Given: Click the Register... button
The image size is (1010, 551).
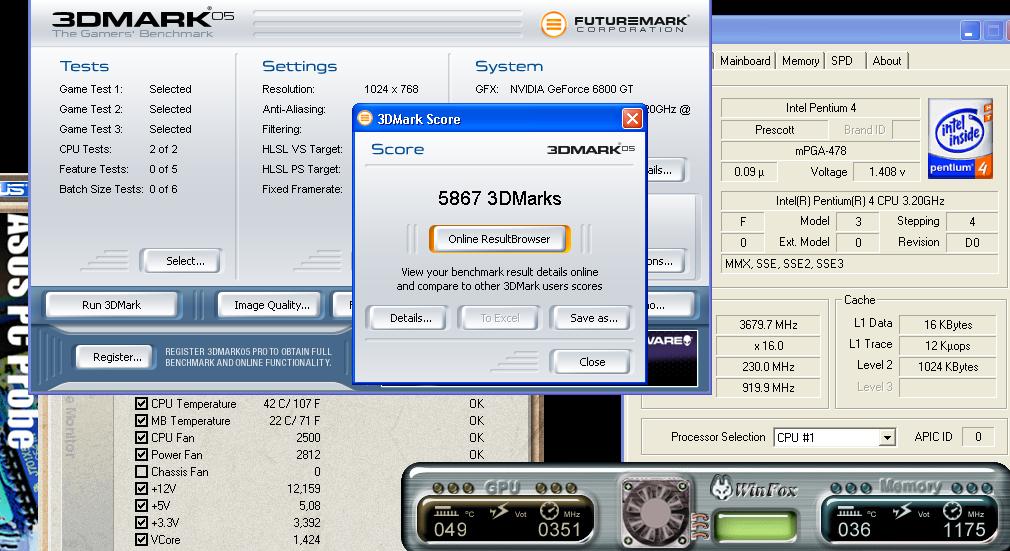Looking at the screenshot, I should click(x=117, y=357).
